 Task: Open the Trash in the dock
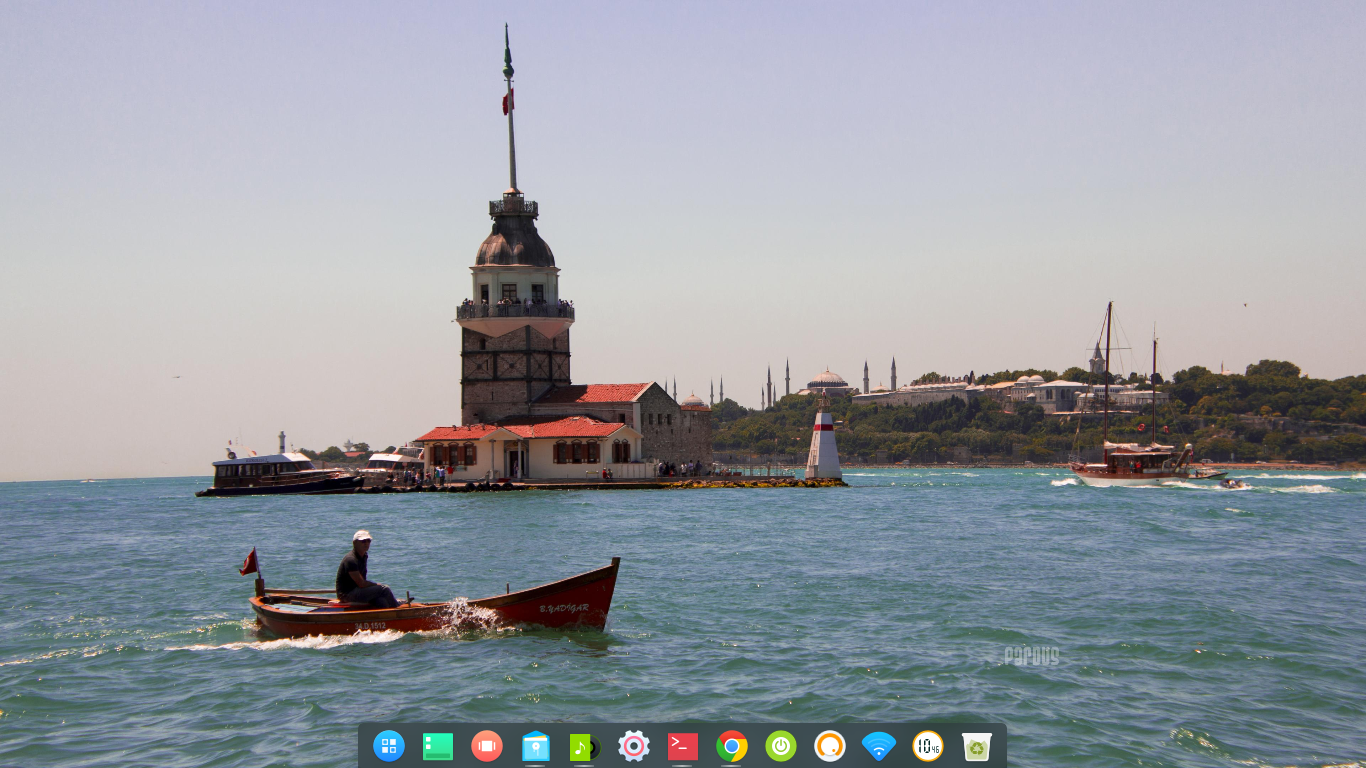[x=977, y=746]
